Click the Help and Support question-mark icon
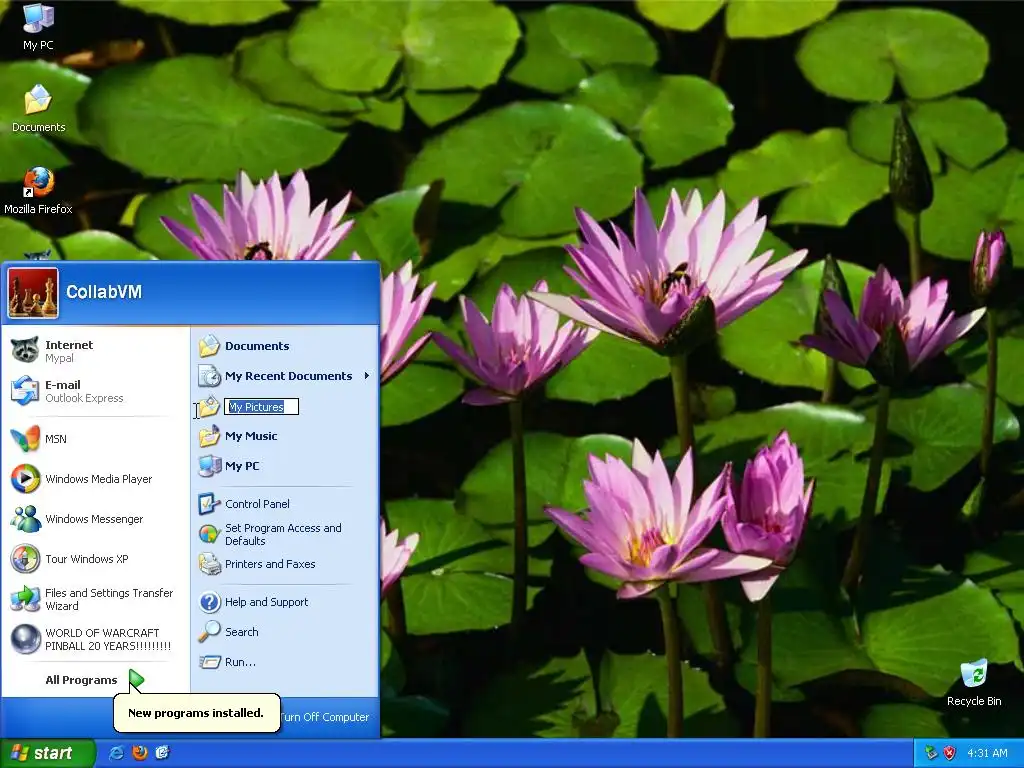Image resolution: width=1024 pixels, height=768 pixels. [209, 602]
